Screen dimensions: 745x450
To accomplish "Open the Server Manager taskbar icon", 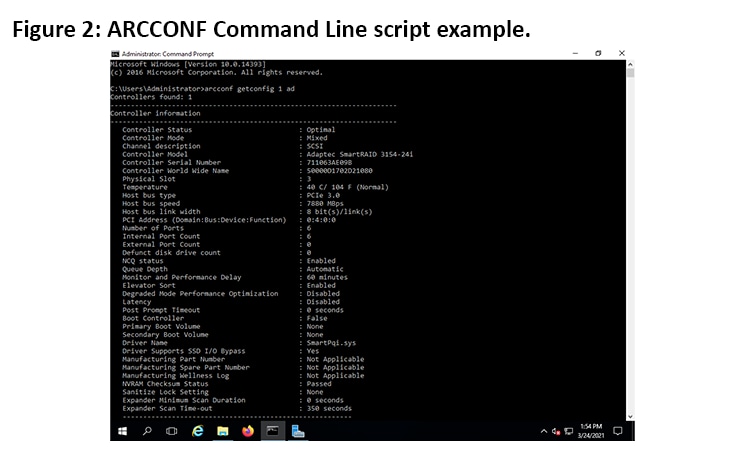I will (x=298, y=431).
